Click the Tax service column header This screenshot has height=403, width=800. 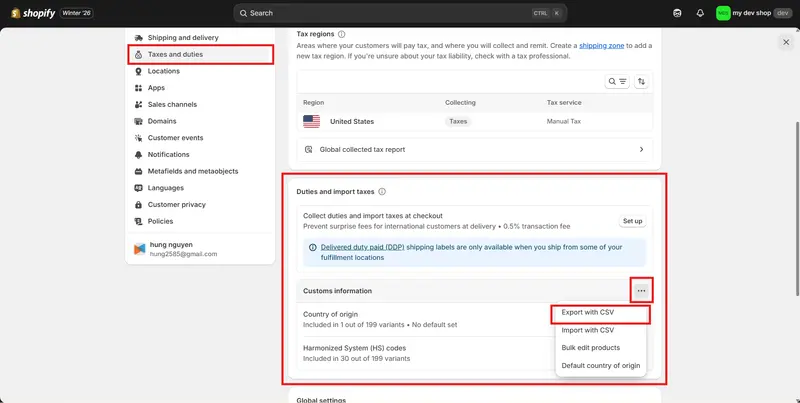pyautogui.click(x=564, y=103)
